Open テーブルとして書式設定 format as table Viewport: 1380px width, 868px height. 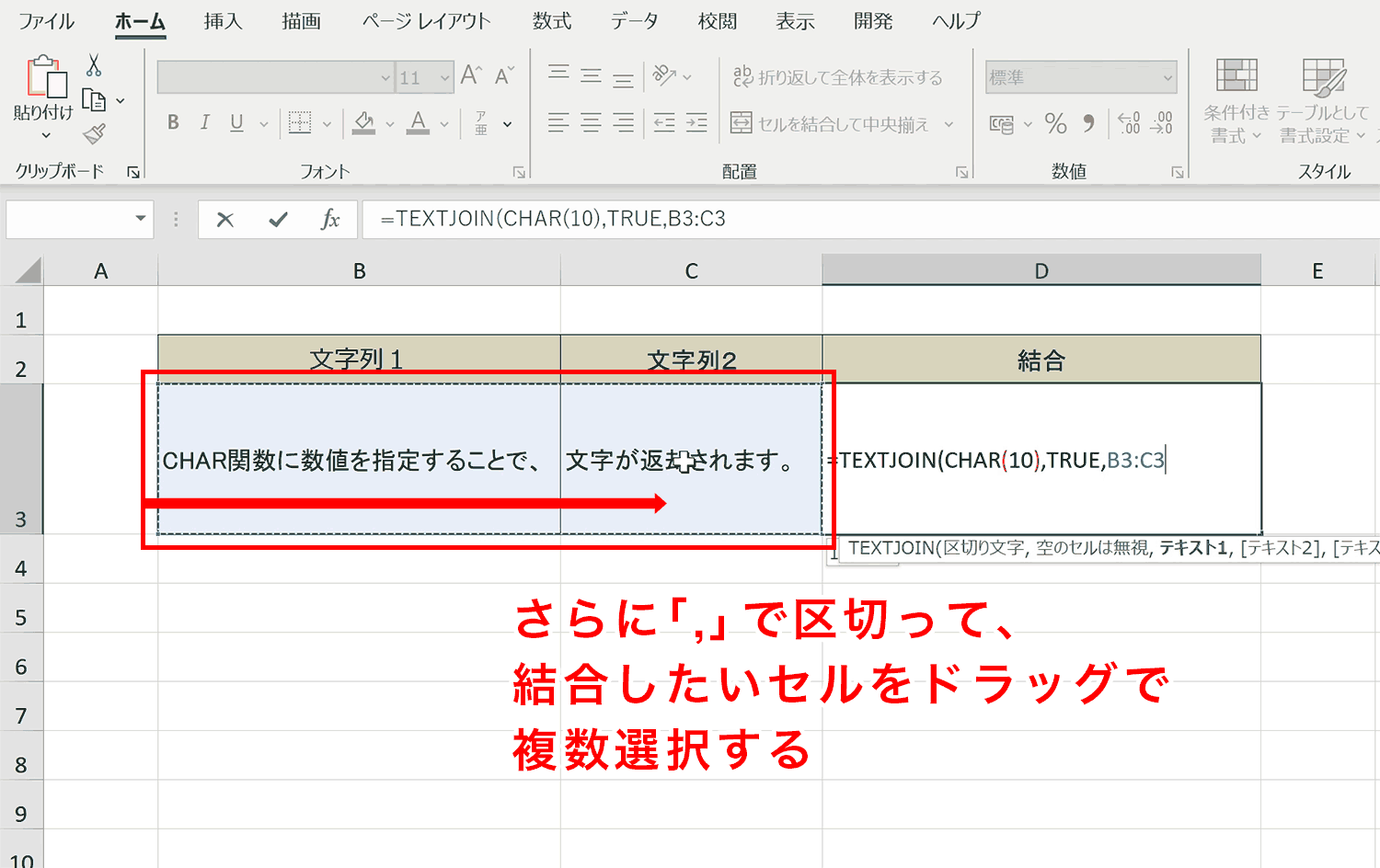coord(1323,100)
